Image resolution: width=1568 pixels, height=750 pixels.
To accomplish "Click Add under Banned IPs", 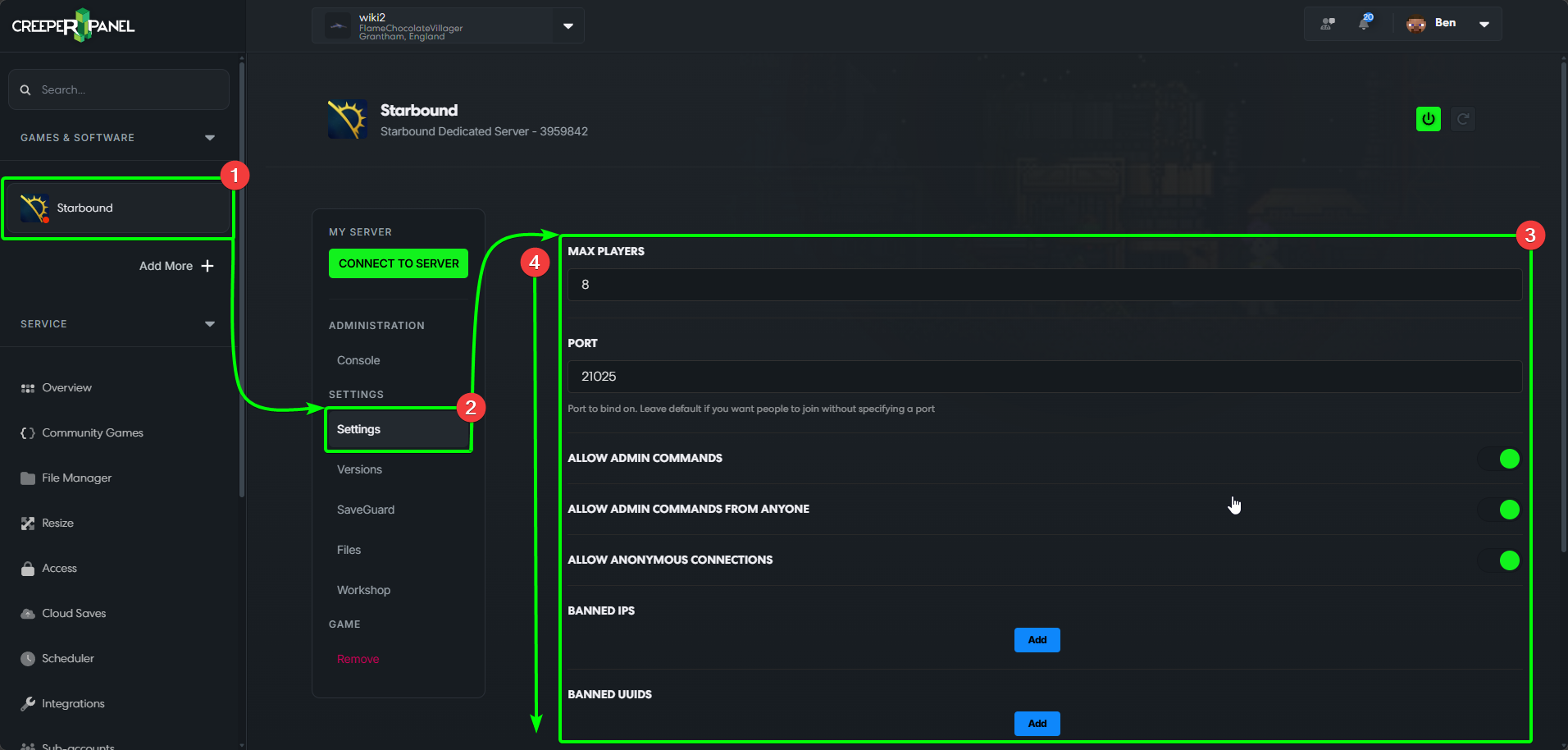I will (1037, 640).
